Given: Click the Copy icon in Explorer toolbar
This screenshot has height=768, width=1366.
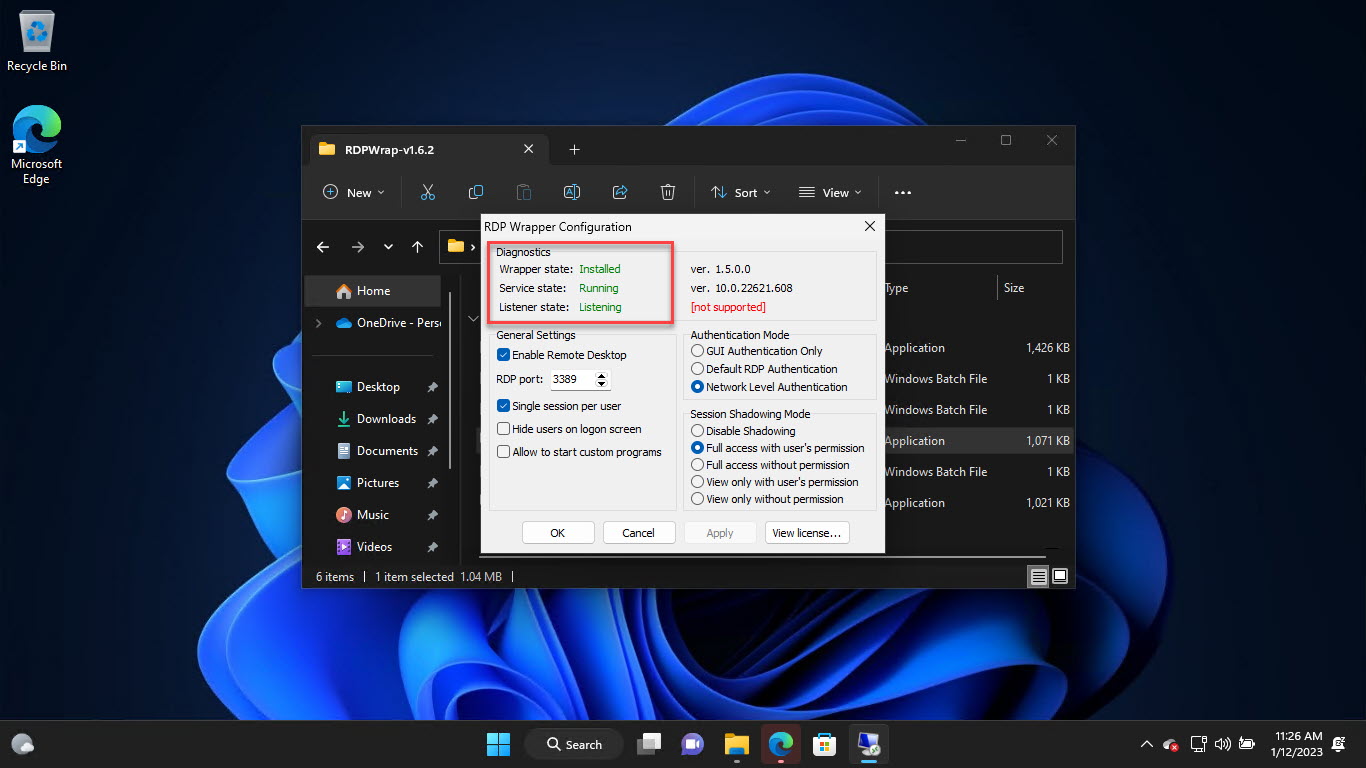Looking at the screenshot, I should click(476, 192).
